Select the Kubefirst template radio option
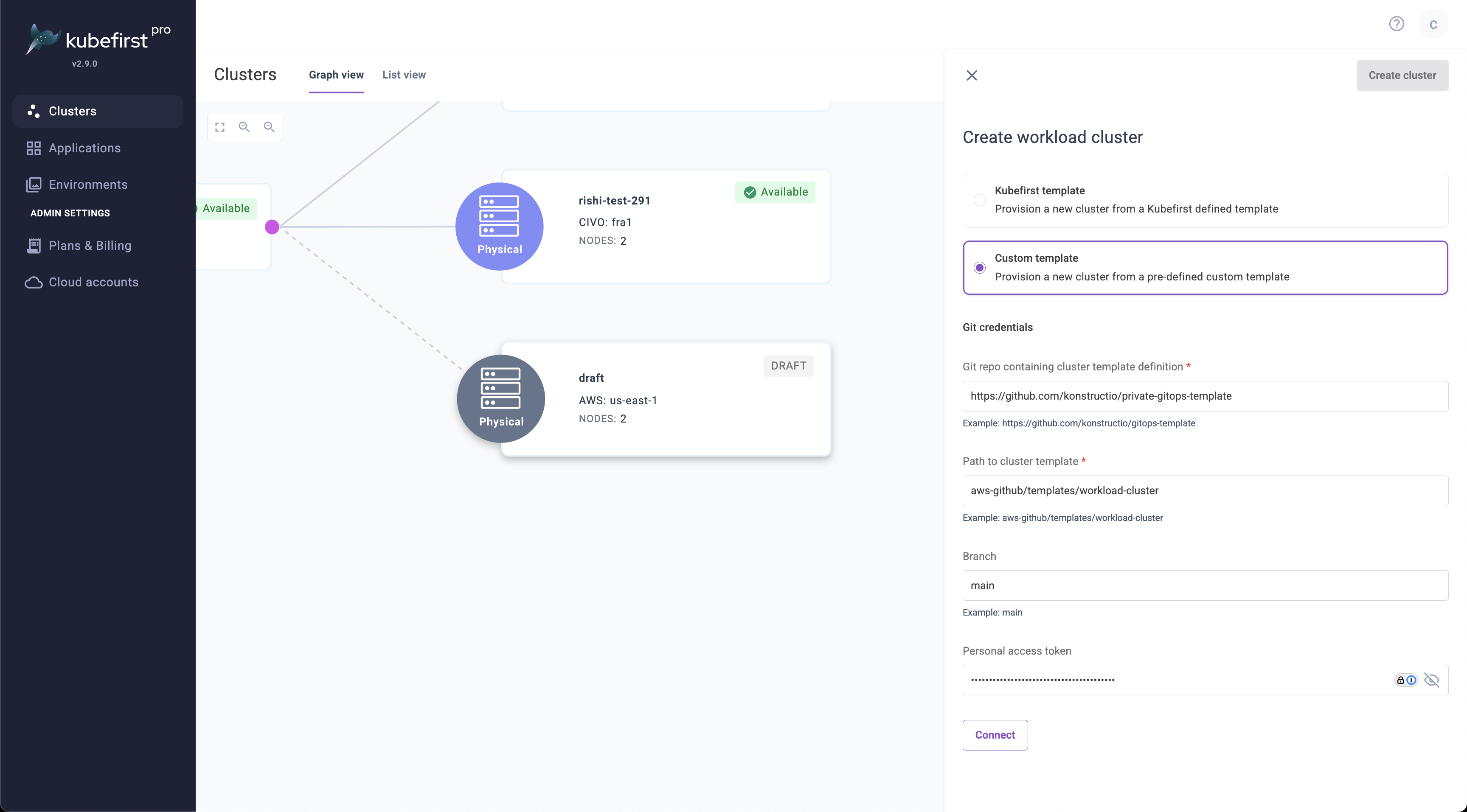 pos(980,200)
